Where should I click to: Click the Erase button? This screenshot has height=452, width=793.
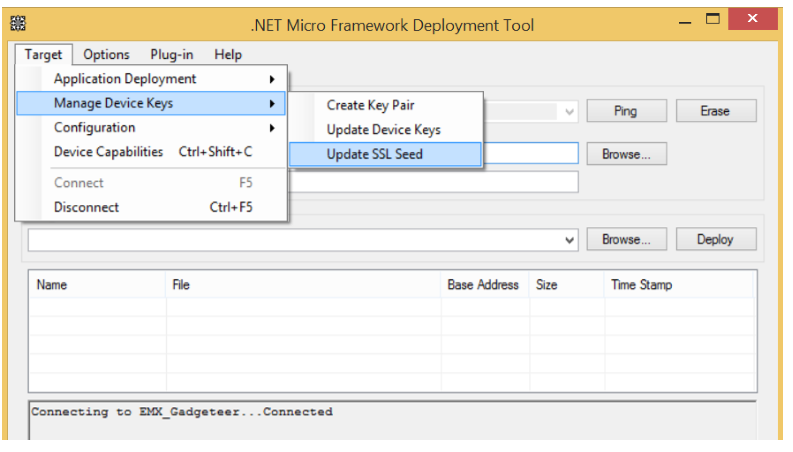716,111
